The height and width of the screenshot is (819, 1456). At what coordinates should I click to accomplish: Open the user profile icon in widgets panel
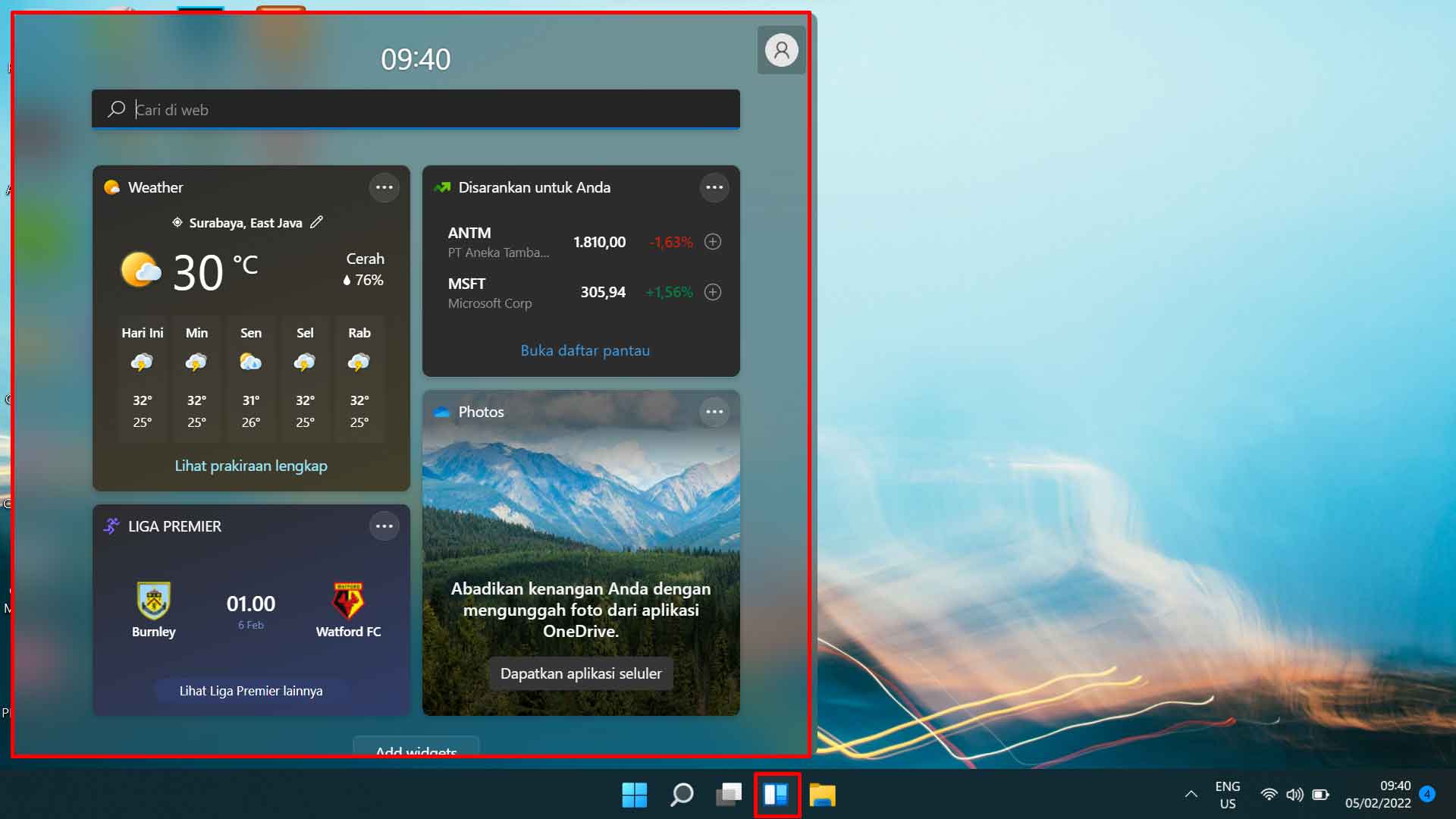click(x=781, y=50)
